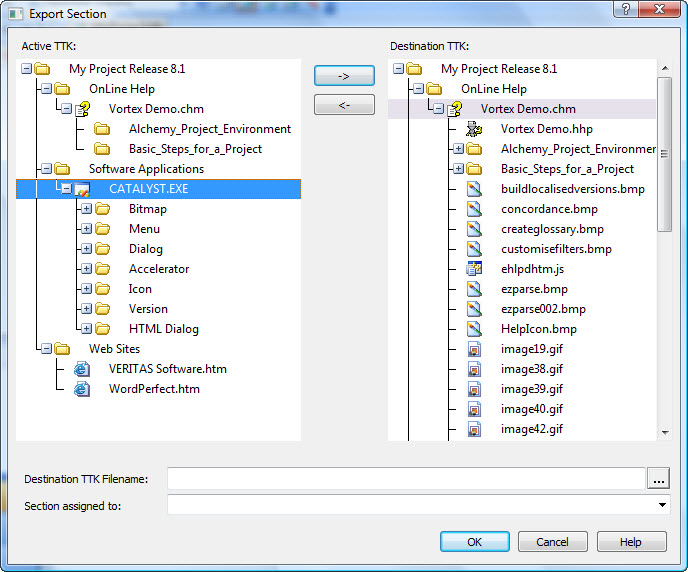Click Destination tree scrollbar up arrow
This screenshot has width=688, height=572.
(665, 68)
